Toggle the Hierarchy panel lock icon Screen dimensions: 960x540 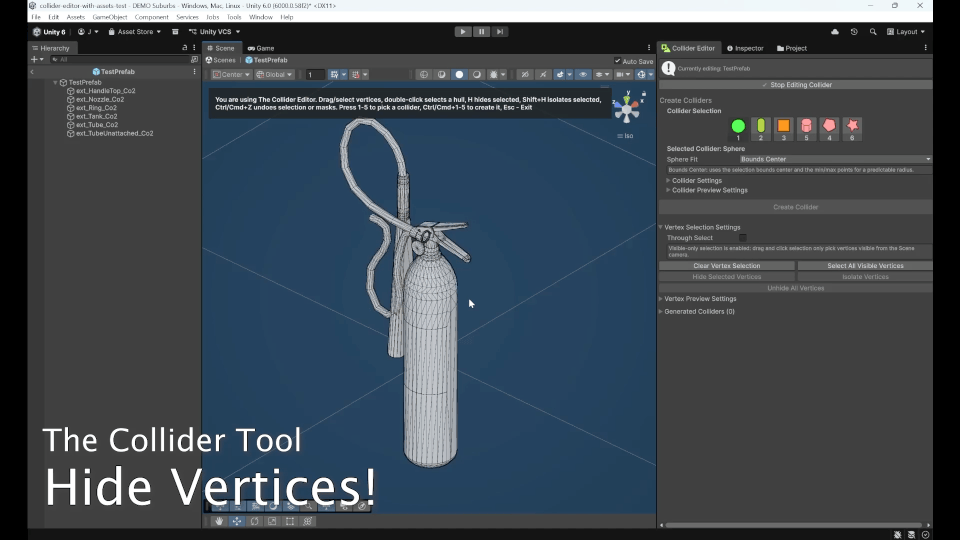click(x=184, y=48)
